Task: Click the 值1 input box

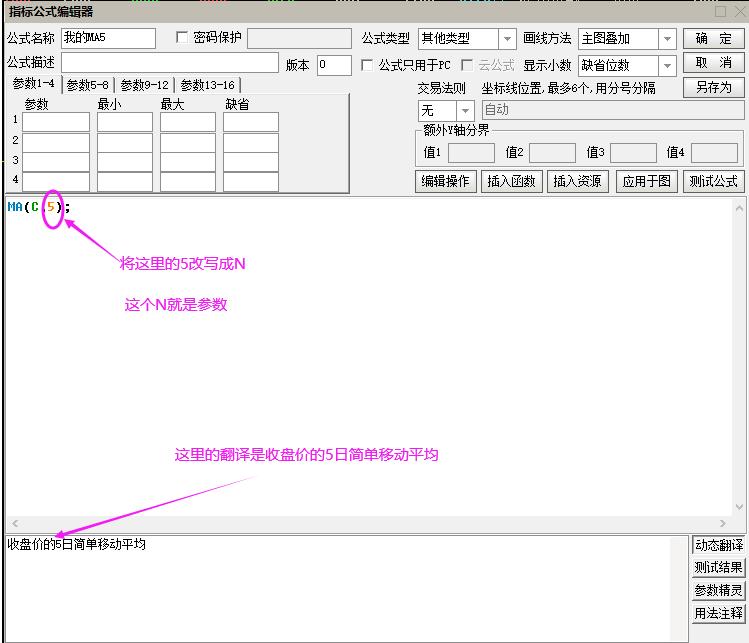Action: tap(471, 153)
